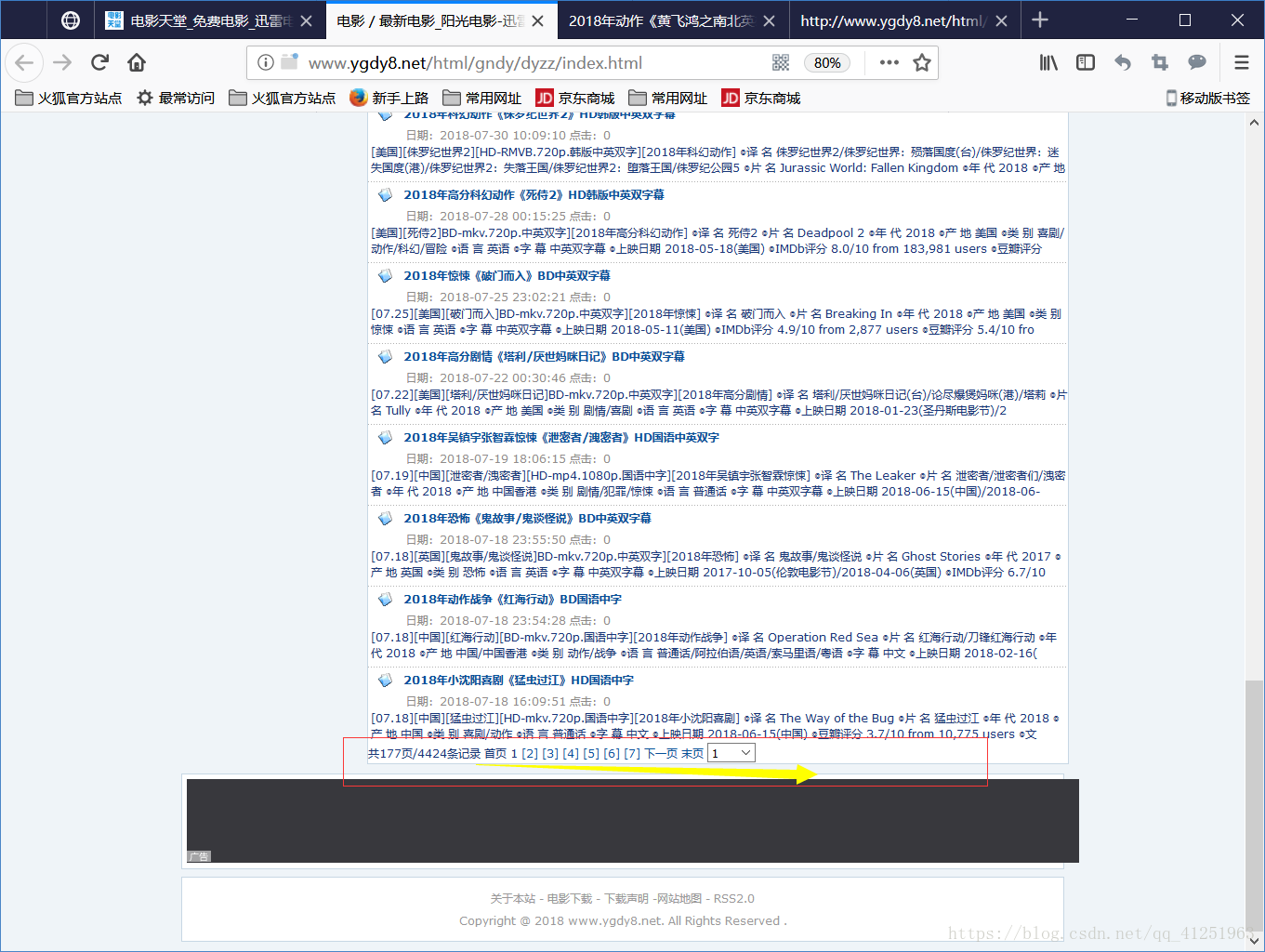Open the 《鬼故事/鬼谈怪说》 BD中英双字幕 link
The height and width of the screenshot is (952, 1265).
(527, 518)
